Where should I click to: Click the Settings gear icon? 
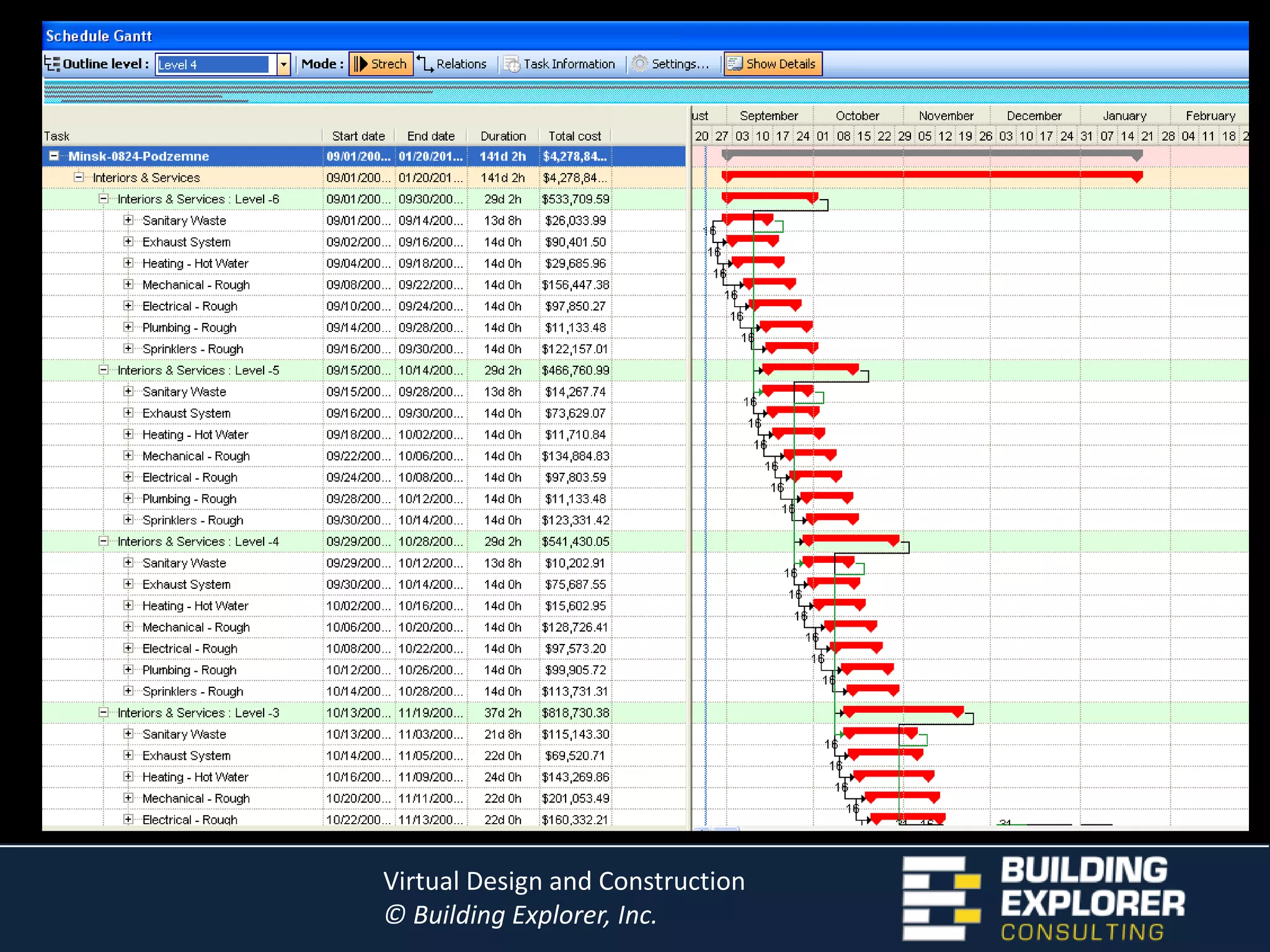(640, 64)
